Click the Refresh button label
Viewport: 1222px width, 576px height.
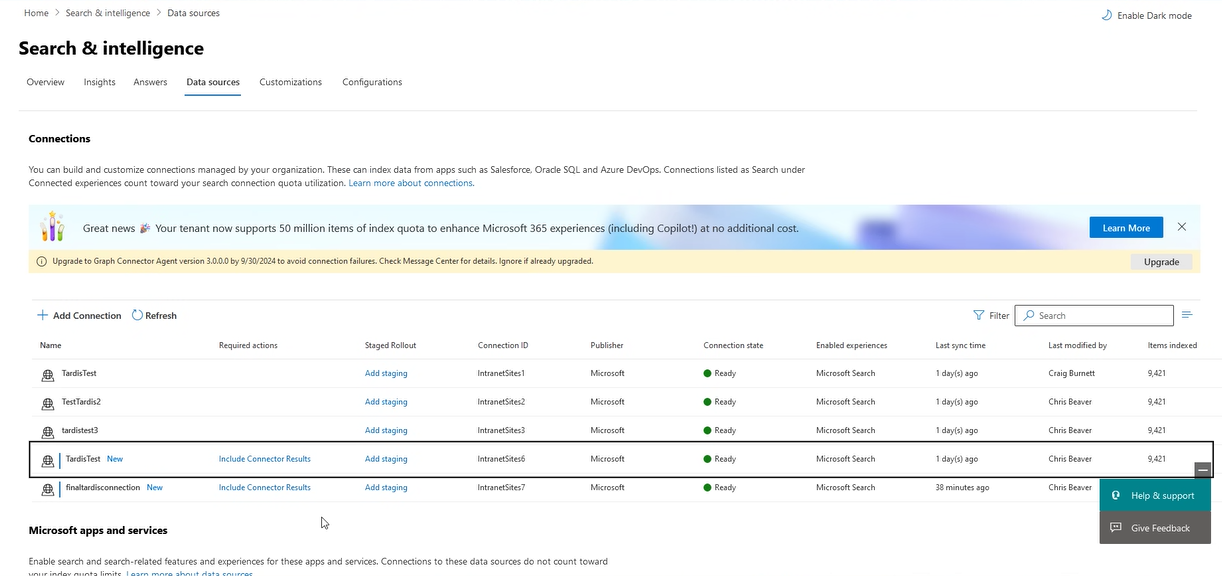point(161,315)
